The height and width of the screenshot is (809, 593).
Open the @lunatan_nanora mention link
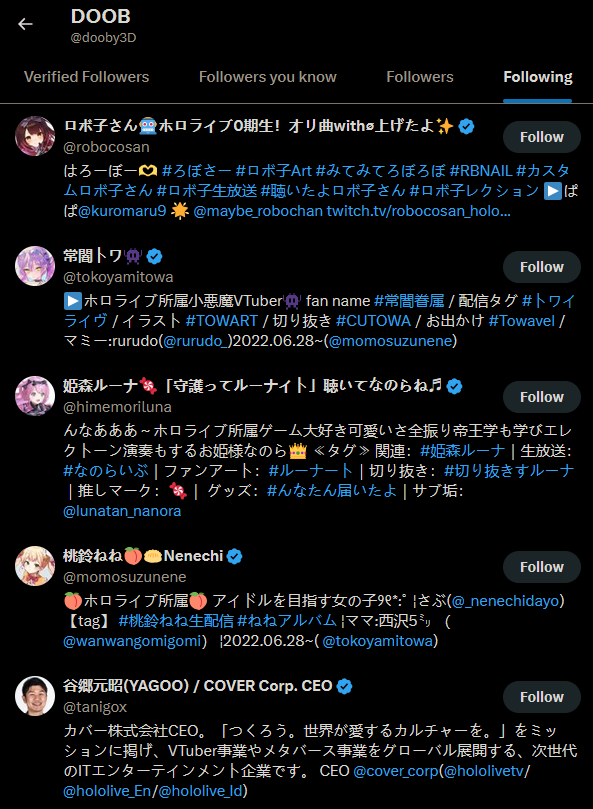pyautogui.click(x=122, y=511)
